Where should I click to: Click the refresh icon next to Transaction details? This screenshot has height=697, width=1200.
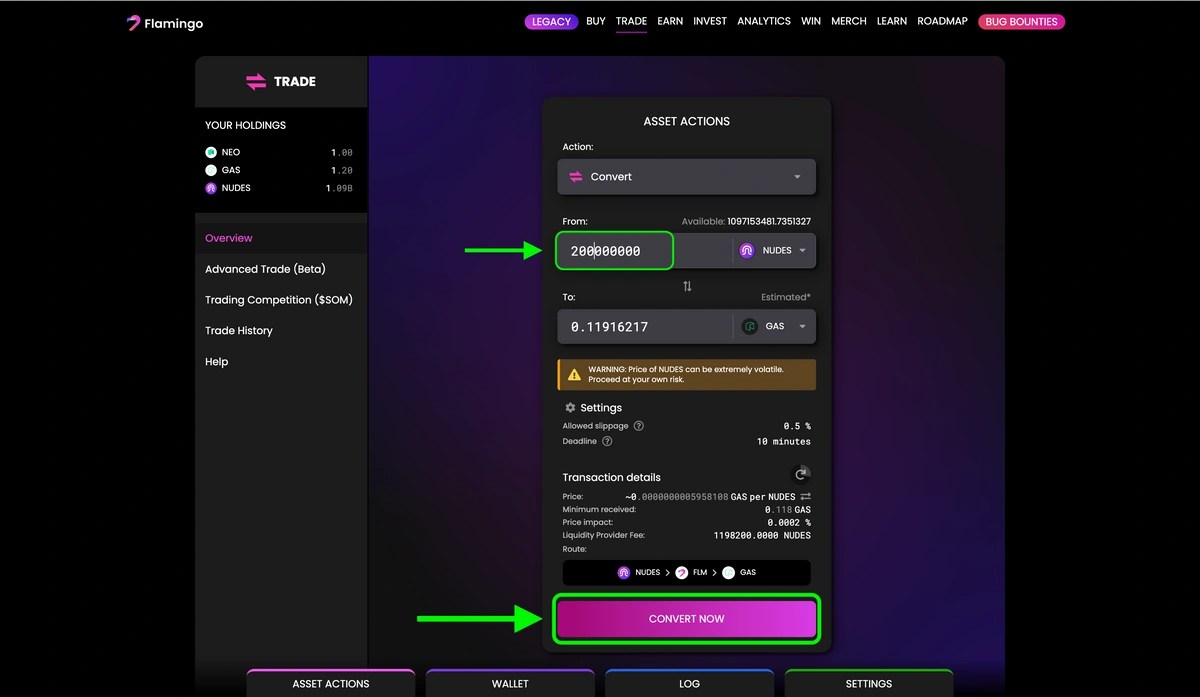click(801, 473)
